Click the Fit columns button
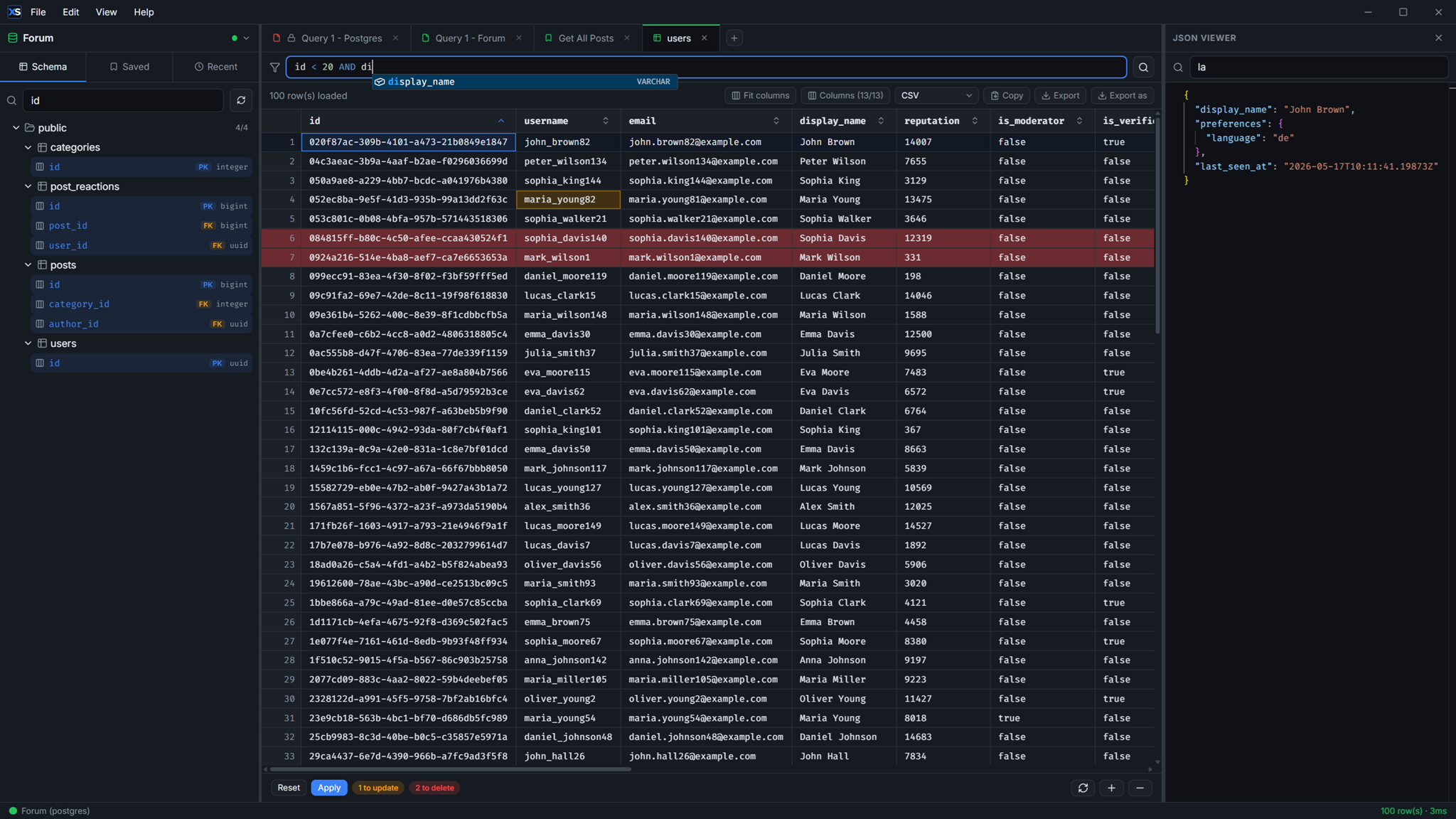1456x819 pixels. [x=760, y=95]
